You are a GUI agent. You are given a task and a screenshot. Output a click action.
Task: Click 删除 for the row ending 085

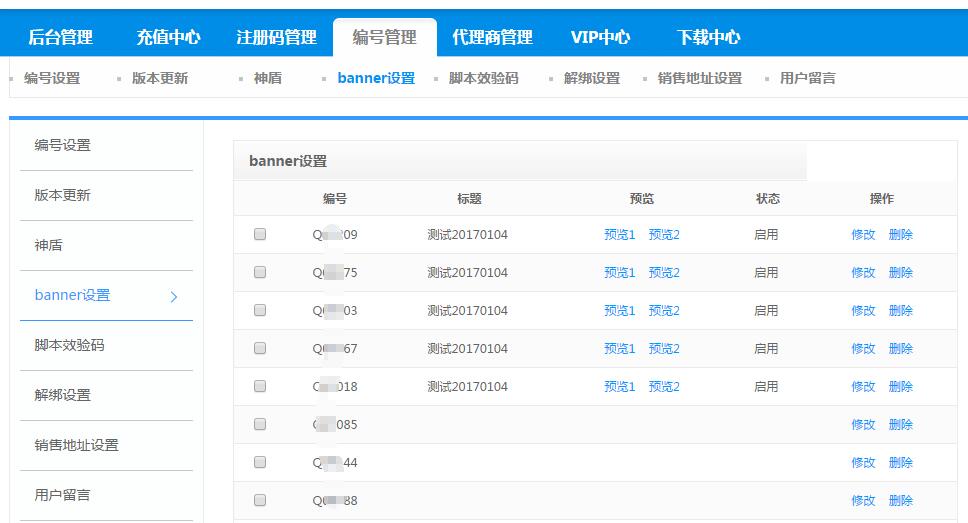900,425
